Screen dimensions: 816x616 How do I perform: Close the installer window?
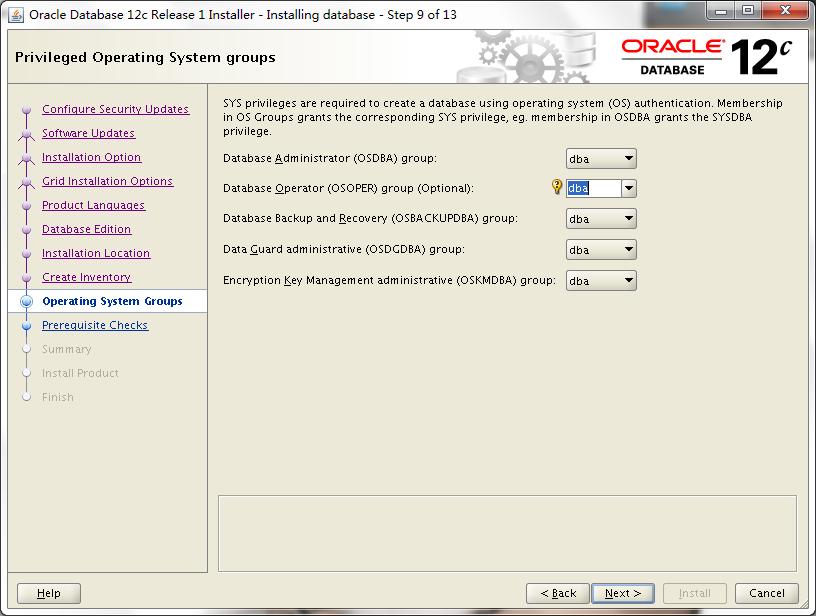785,11
